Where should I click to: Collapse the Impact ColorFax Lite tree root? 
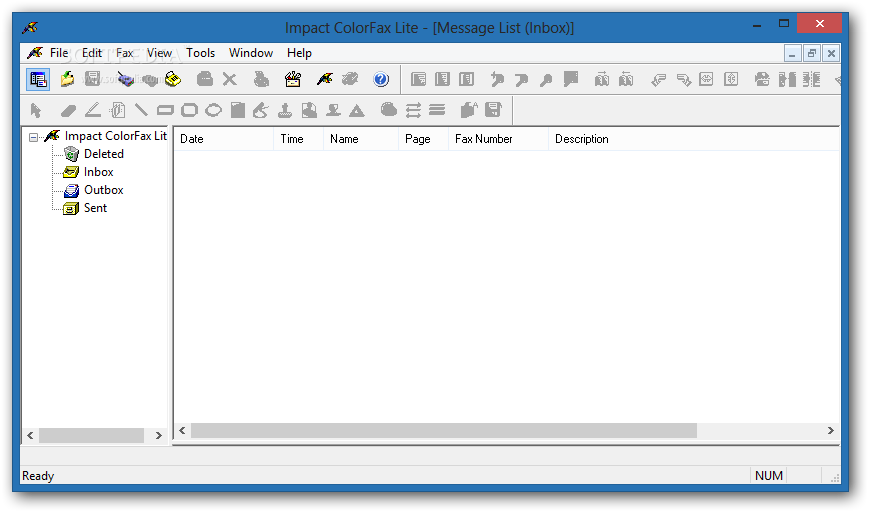[34, 137]
